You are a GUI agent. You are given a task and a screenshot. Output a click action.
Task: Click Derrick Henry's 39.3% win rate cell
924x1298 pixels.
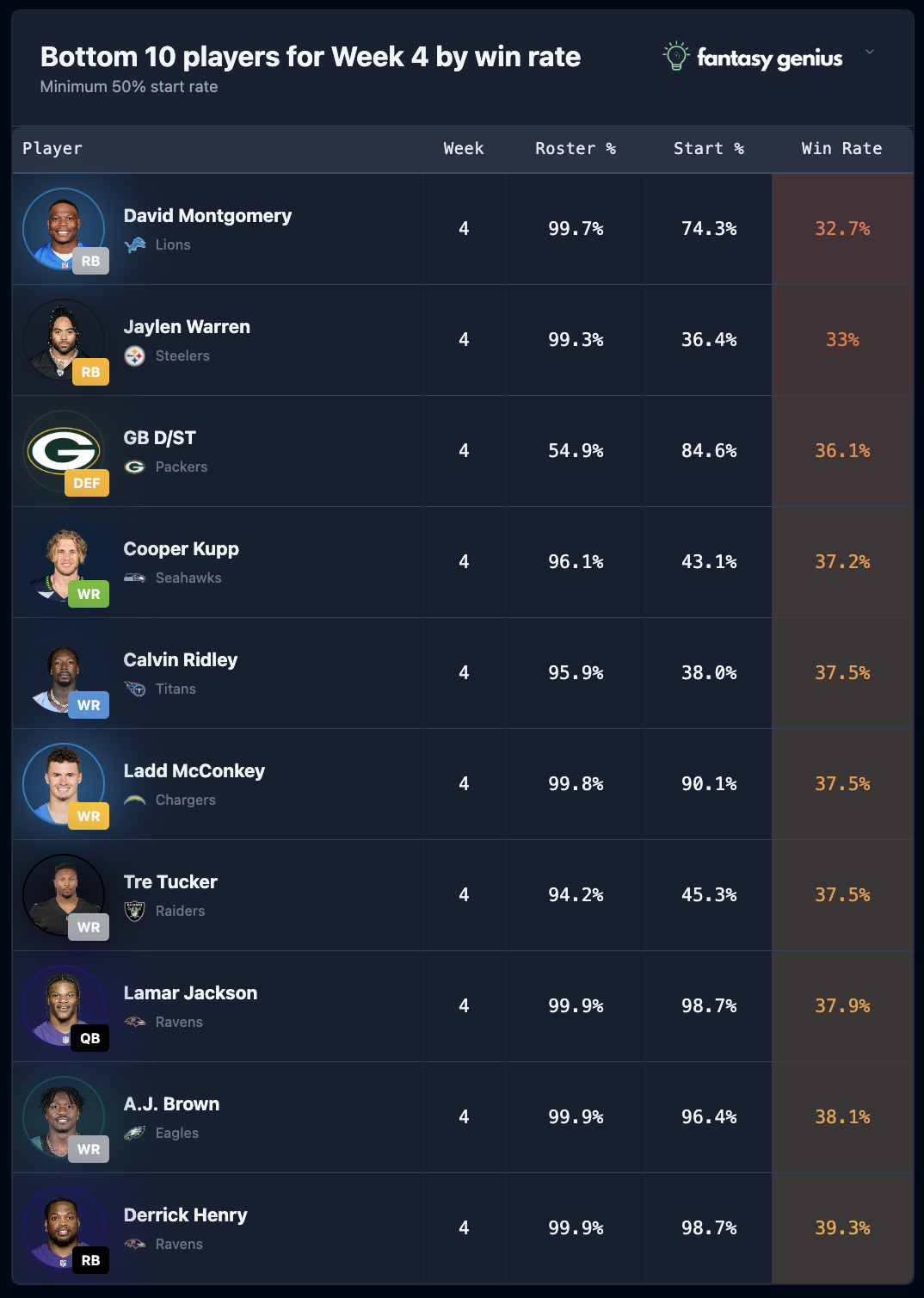(x=842, y=1228)
